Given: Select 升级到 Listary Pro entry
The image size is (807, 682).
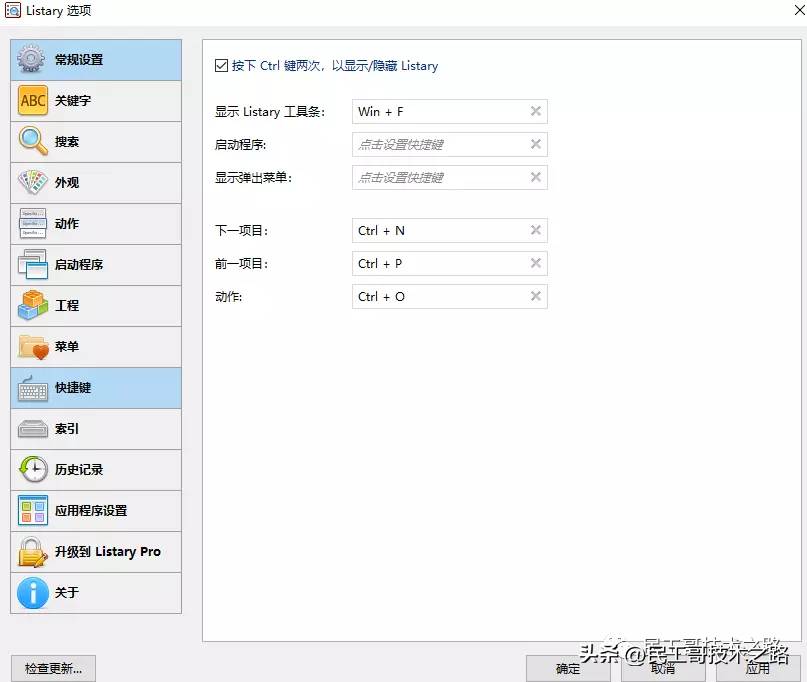Looking at the screenshot, I should tap(96, 552).
